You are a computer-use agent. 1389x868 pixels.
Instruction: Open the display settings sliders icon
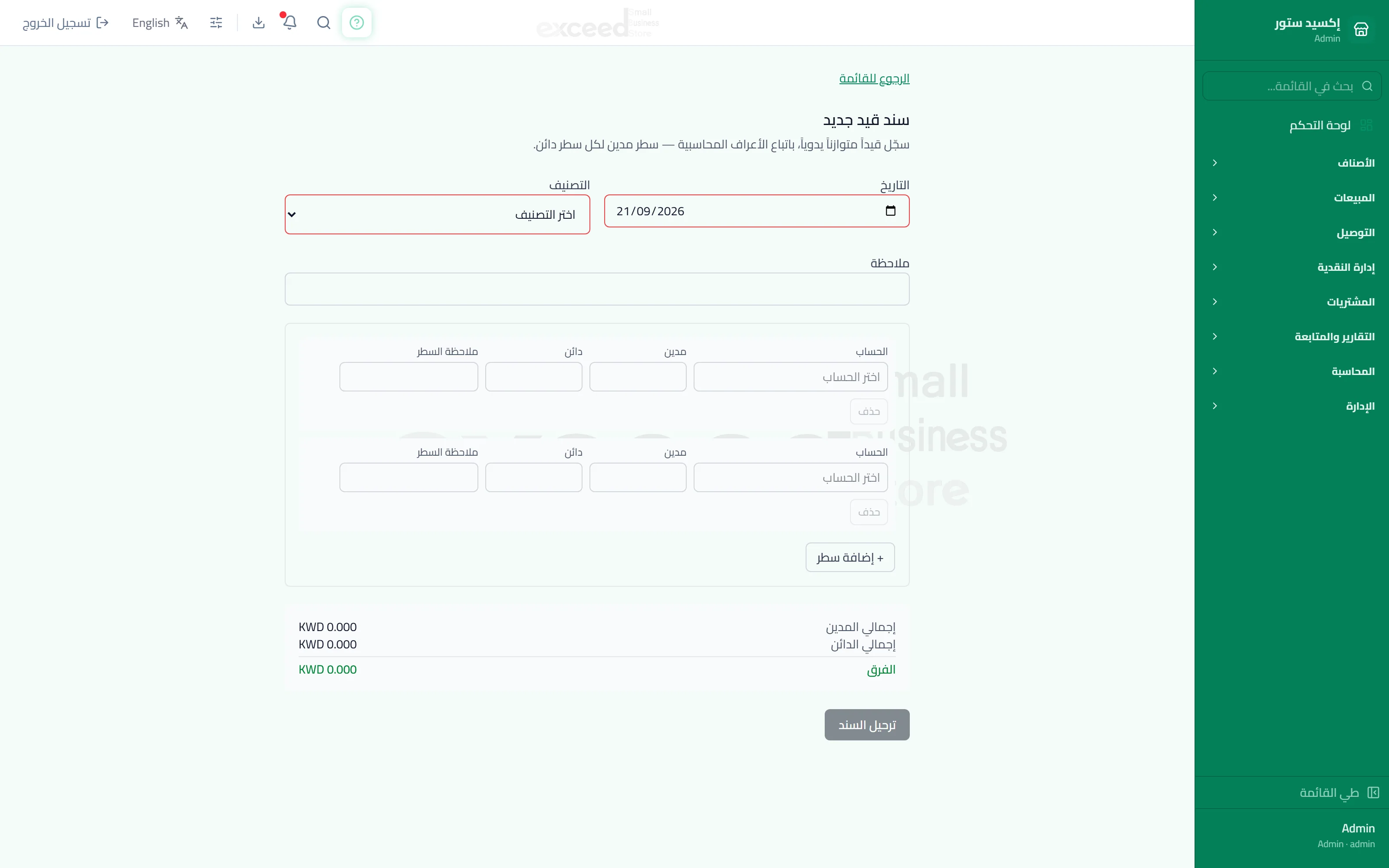pos(216,23)
